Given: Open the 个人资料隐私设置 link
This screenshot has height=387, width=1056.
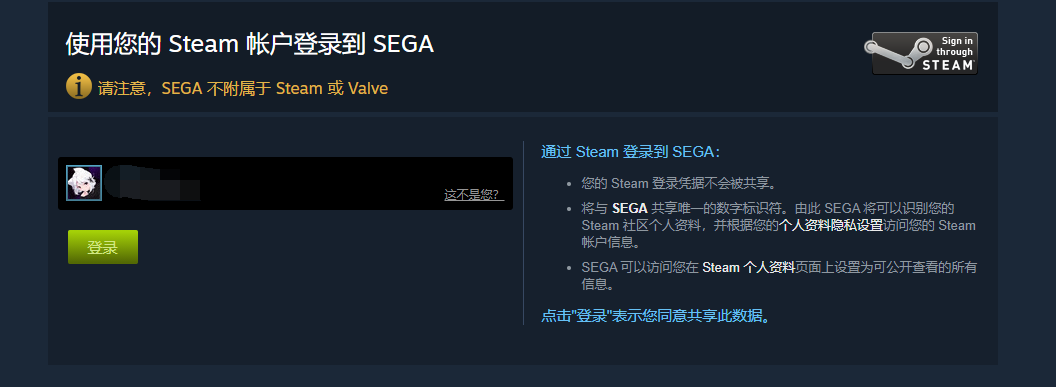Looking at the screenshot, I should pyautogui.click(x=831, y=225).
